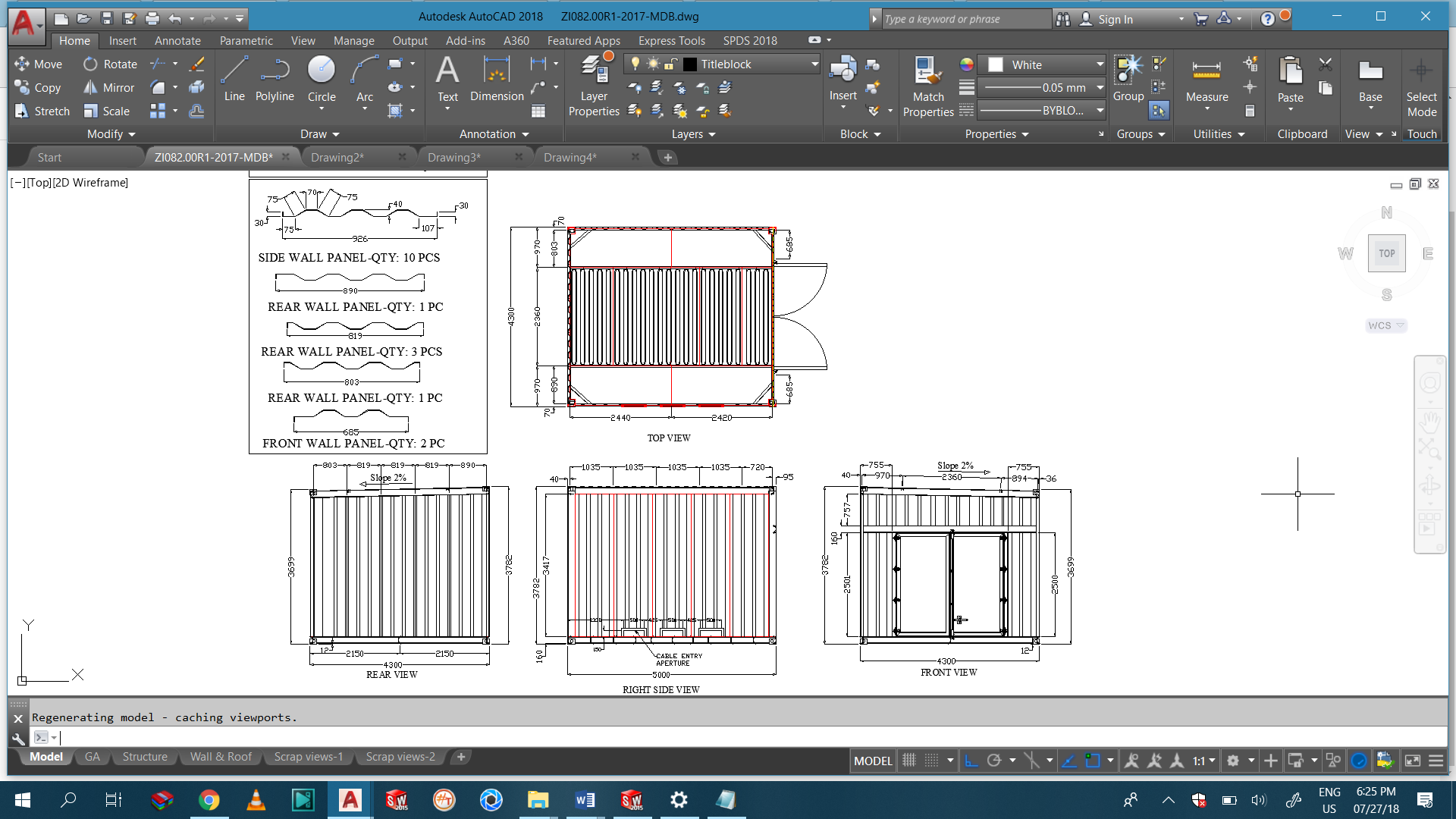This screenshot has width=1456, height=819.
Task: Toggle grid display in status bar
Action: 909,761
